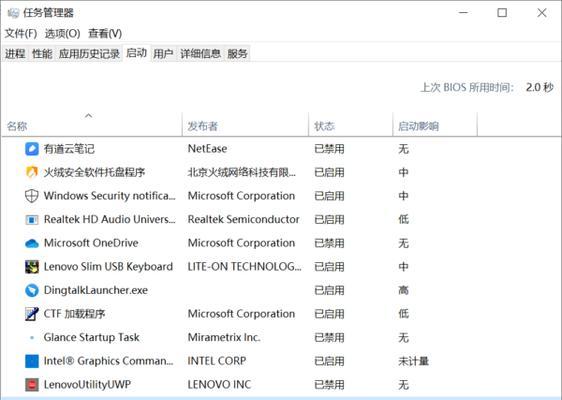Click publisher 北京火绒网络科技有限... cell
Image resolution: width=562 pixels, height=400 pixels.
pos(242,172)
